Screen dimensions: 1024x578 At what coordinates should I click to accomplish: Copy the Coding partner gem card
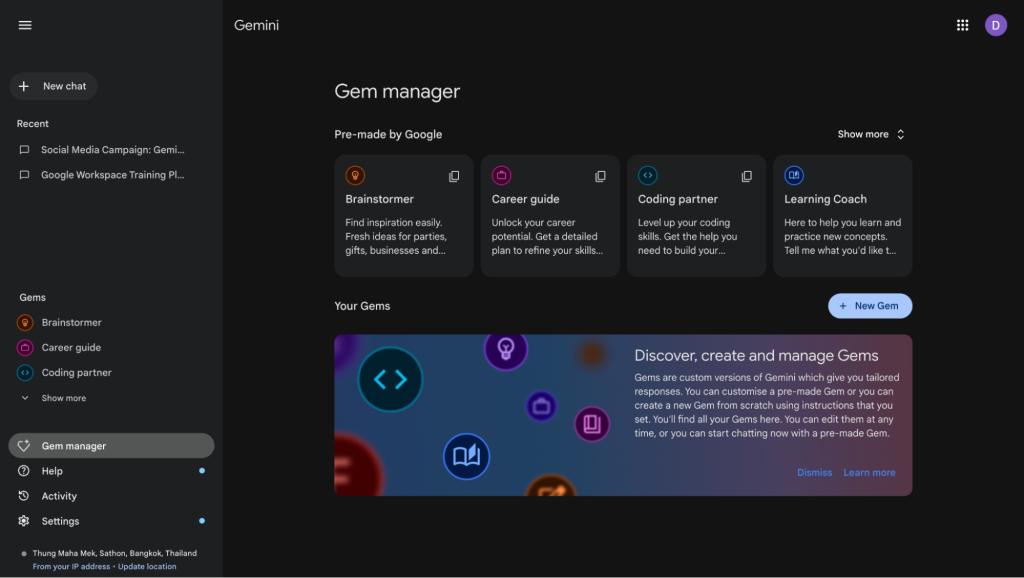(746, 176)
